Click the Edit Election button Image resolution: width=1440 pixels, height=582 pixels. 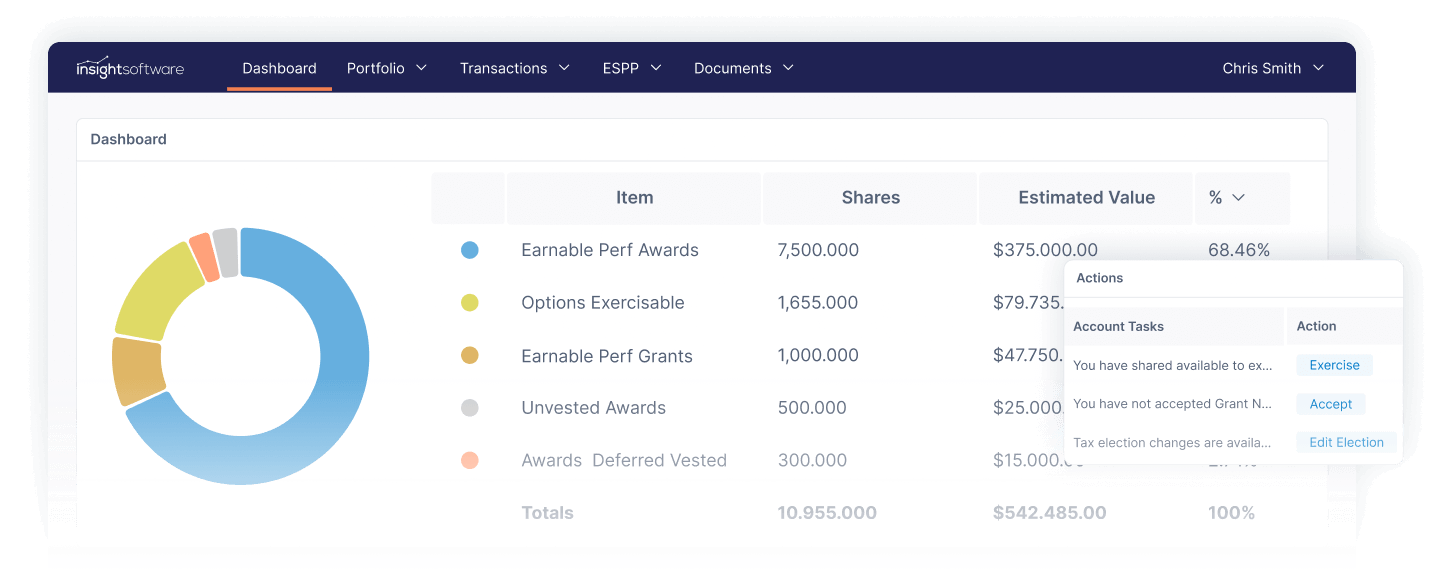coord(1346,441)
